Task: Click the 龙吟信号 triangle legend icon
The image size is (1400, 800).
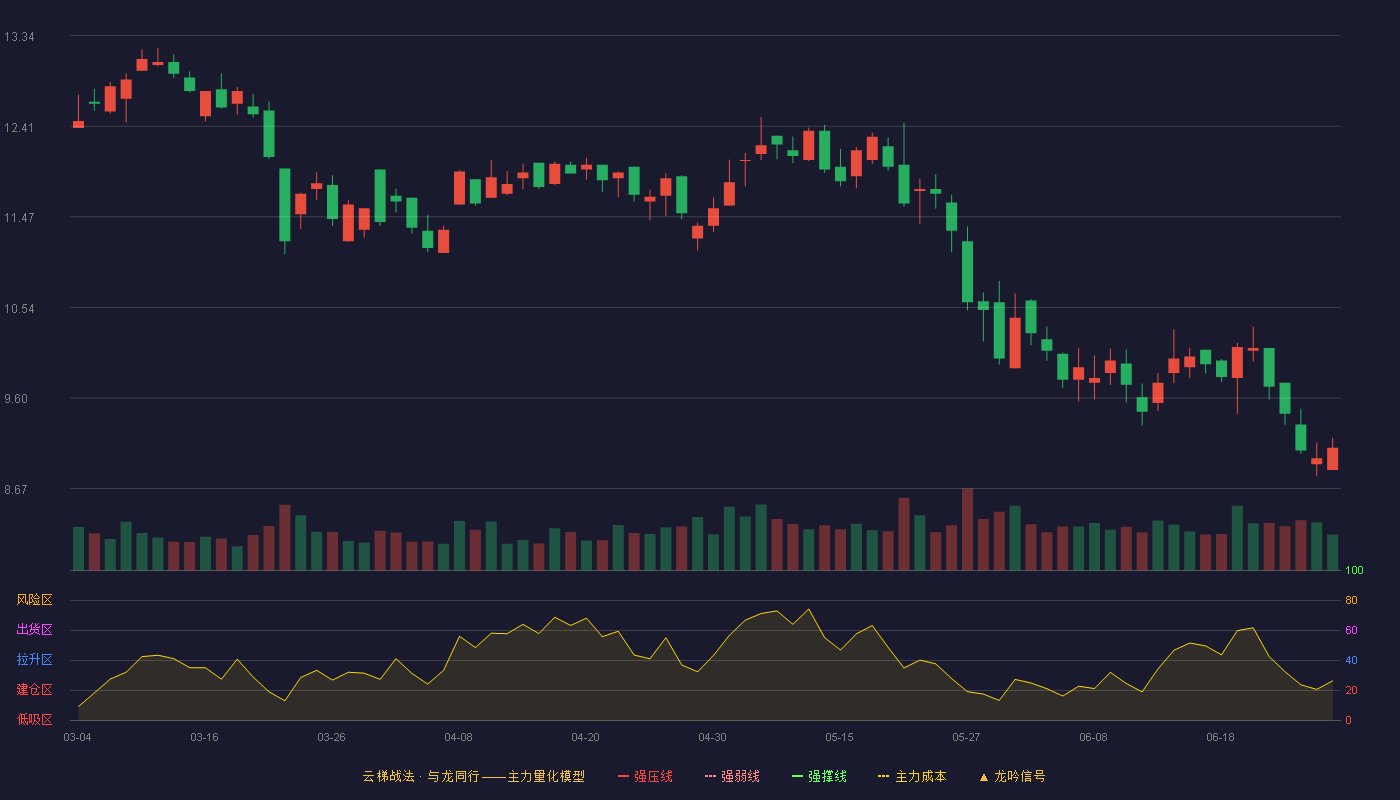Action: pos(984,777)
